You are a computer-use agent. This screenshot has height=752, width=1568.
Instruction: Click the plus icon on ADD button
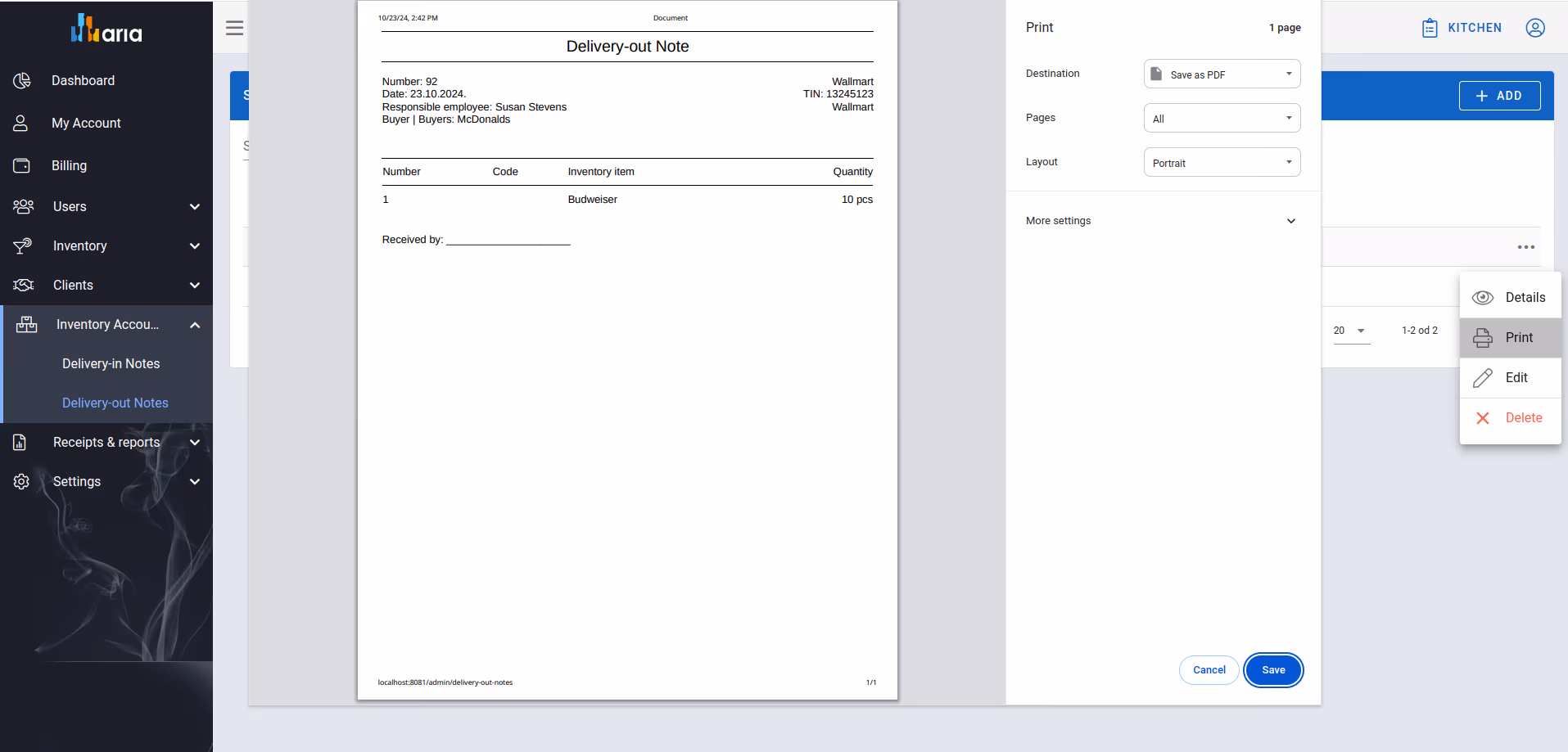point(1482,96)
